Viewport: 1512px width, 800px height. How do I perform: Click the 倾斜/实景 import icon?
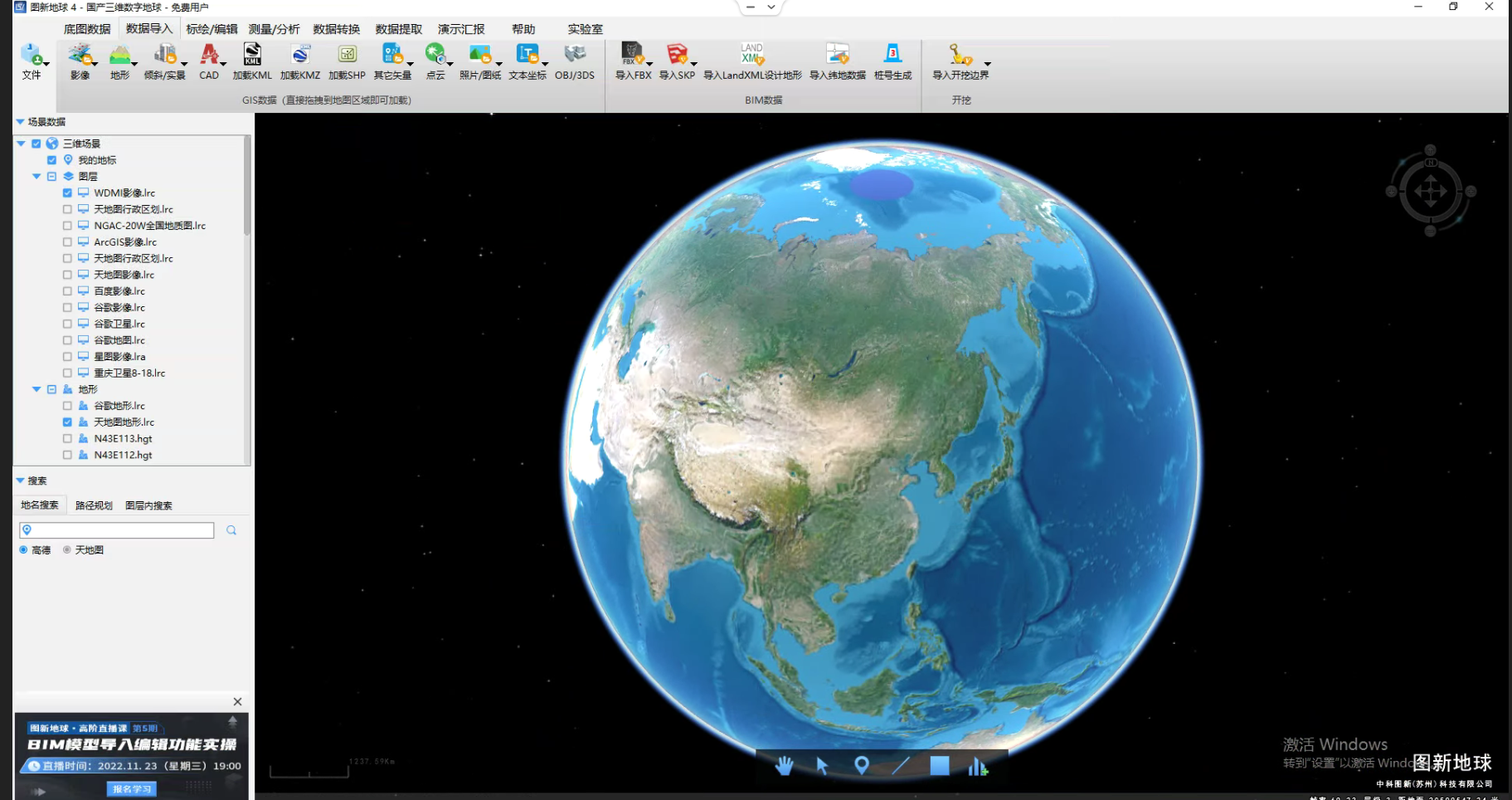pyautogui.click(x=164, y=55)
